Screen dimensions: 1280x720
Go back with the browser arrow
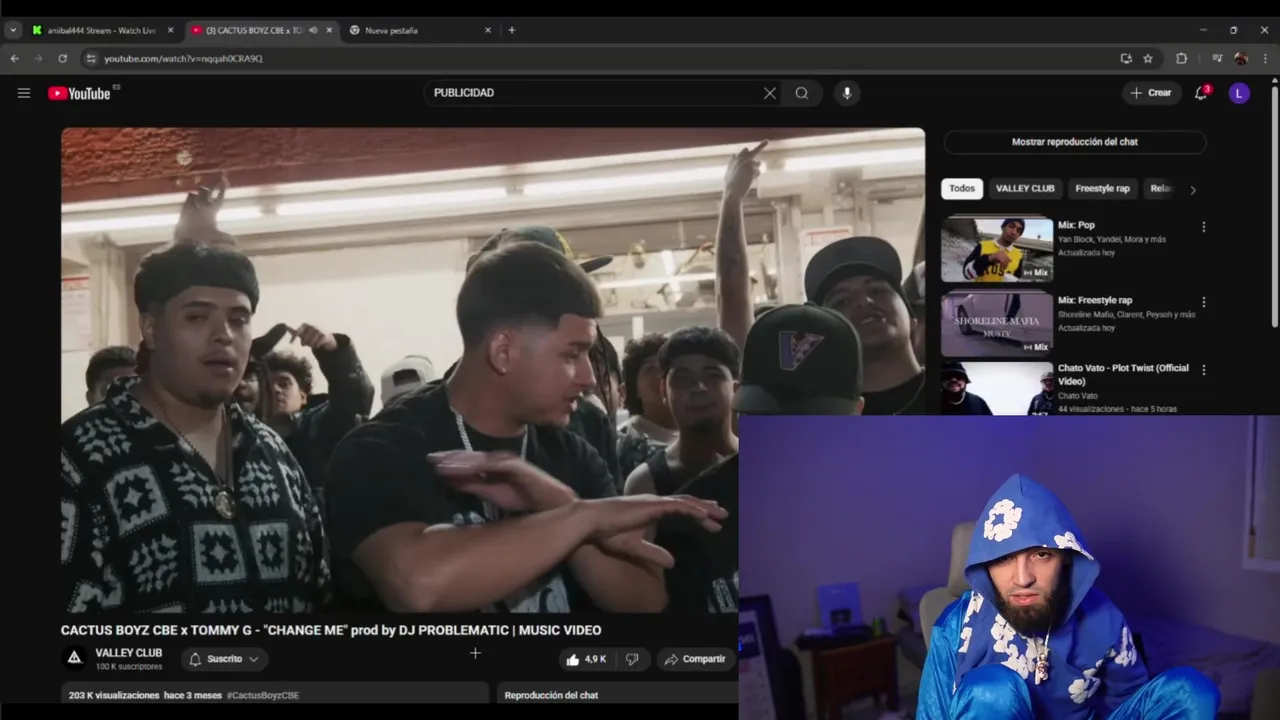tap(14, 59)
